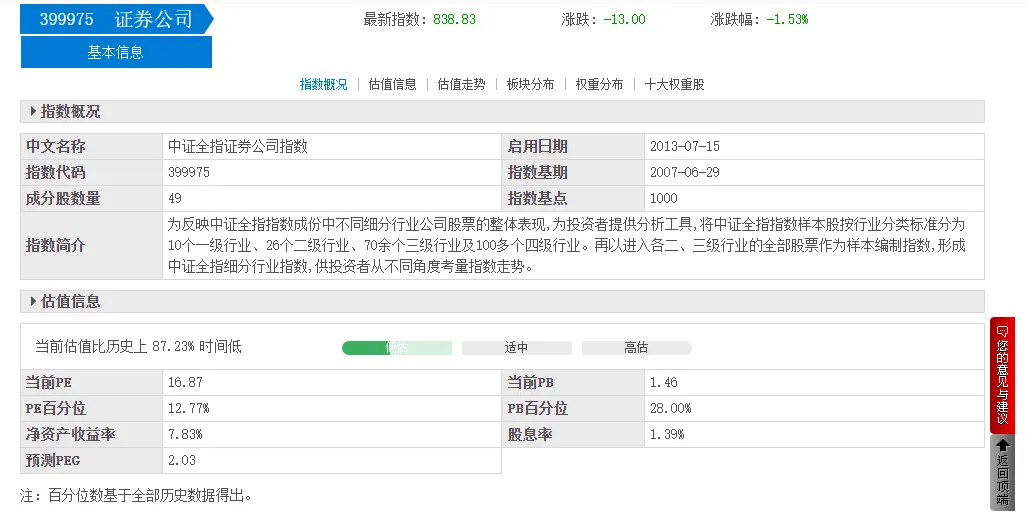Click the back-to-top arrow icon

coord(1002,445)
